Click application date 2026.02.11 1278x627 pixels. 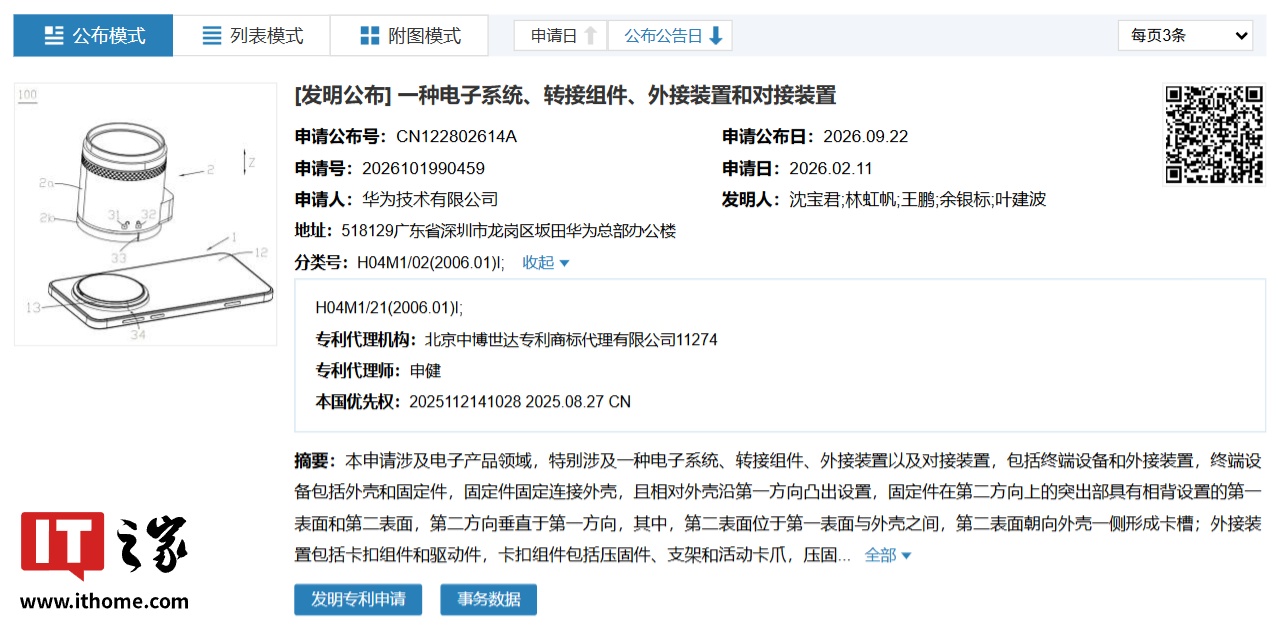(x=830, y=168)
